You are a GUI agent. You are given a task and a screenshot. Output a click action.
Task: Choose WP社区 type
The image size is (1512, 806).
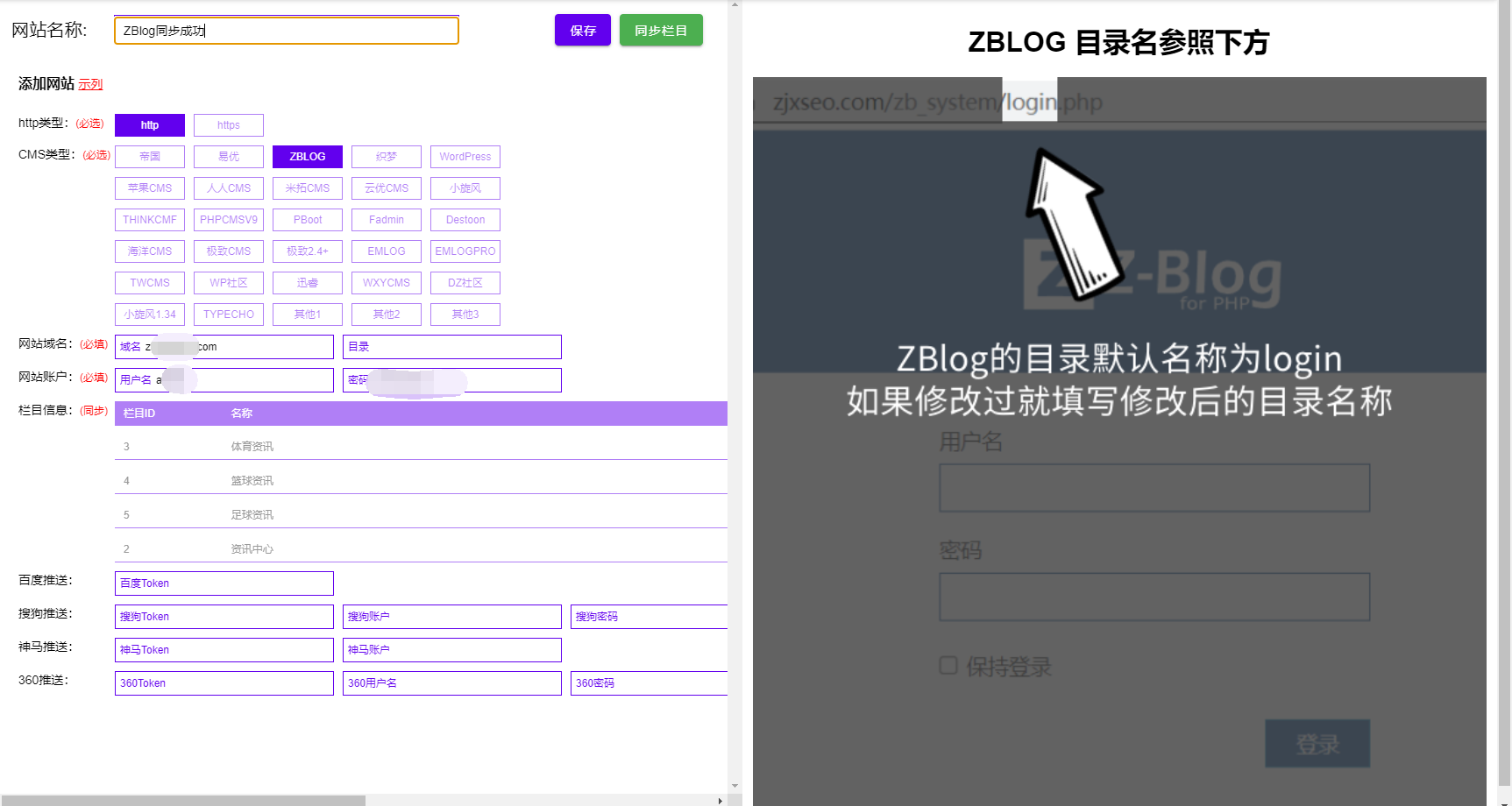pos(229,283)
